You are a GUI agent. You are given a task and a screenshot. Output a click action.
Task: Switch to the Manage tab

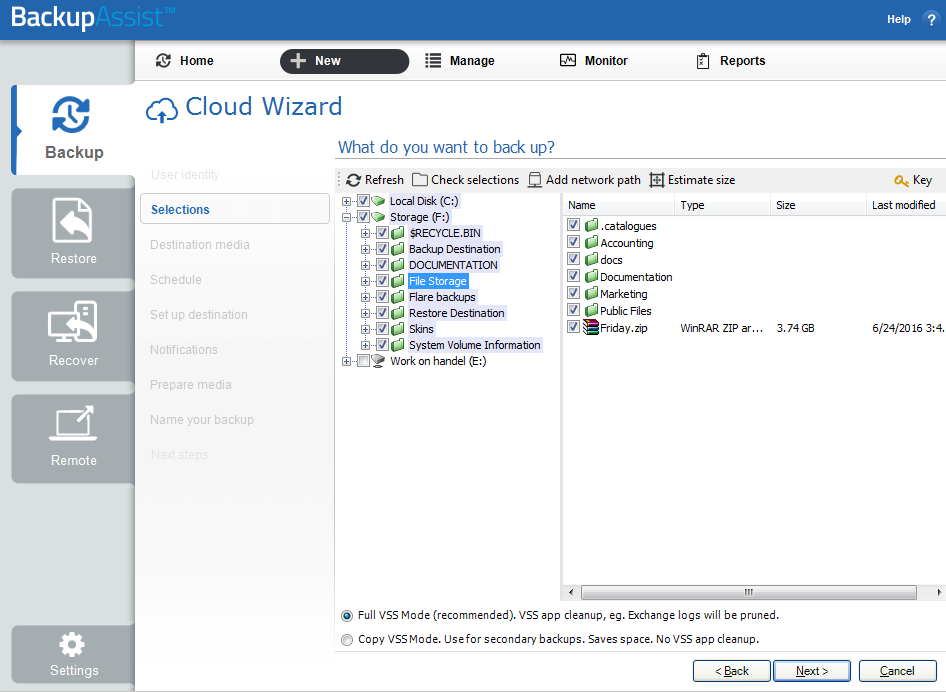click(x=460, y=60)
